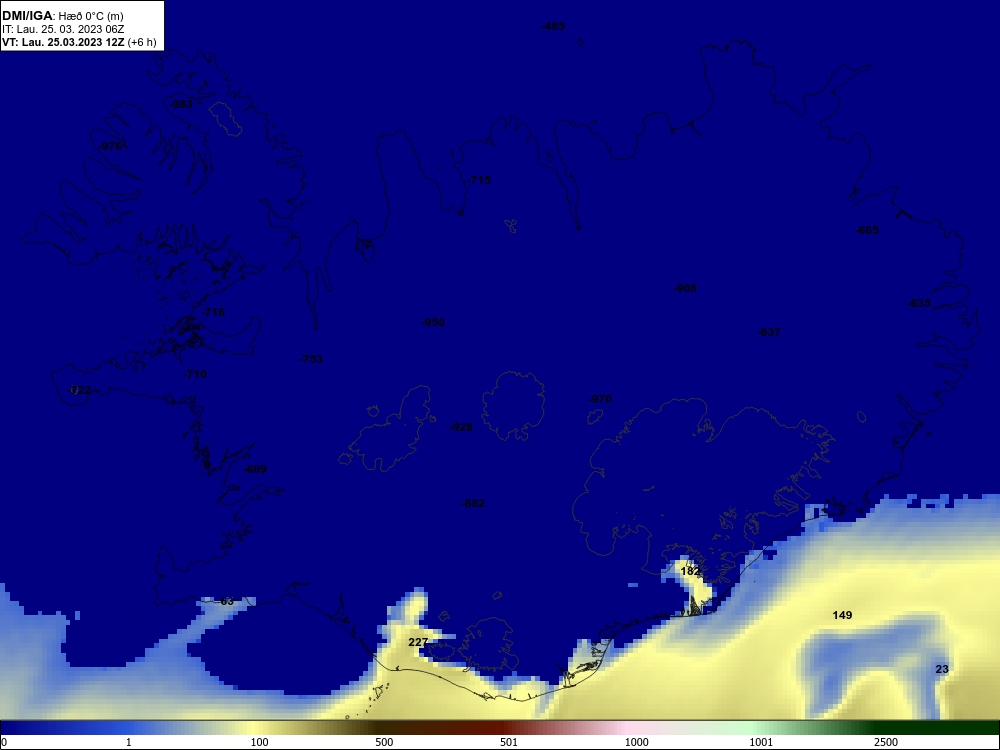Click the '182' height value near the glacier

coord(690,571)
